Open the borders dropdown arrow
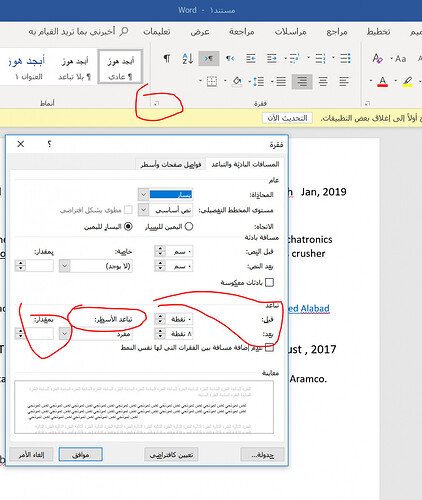 [200, 81]
